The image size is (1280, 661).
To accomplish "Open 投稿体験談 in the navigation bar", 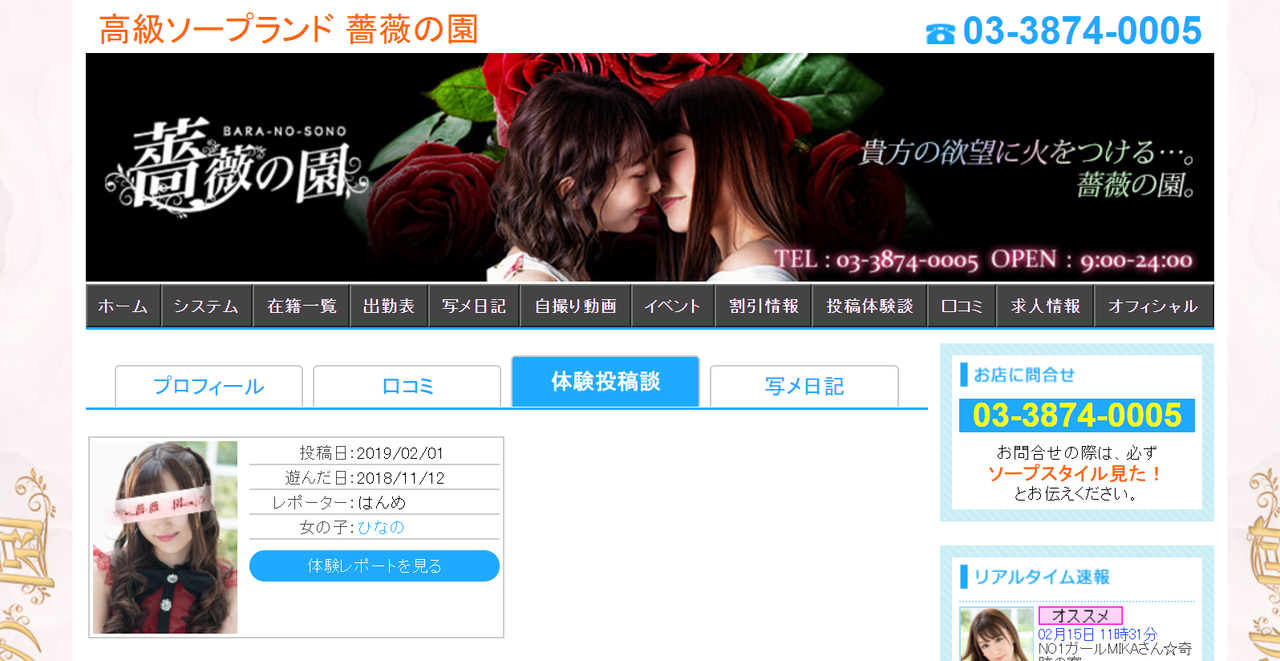I will point(870,306).
